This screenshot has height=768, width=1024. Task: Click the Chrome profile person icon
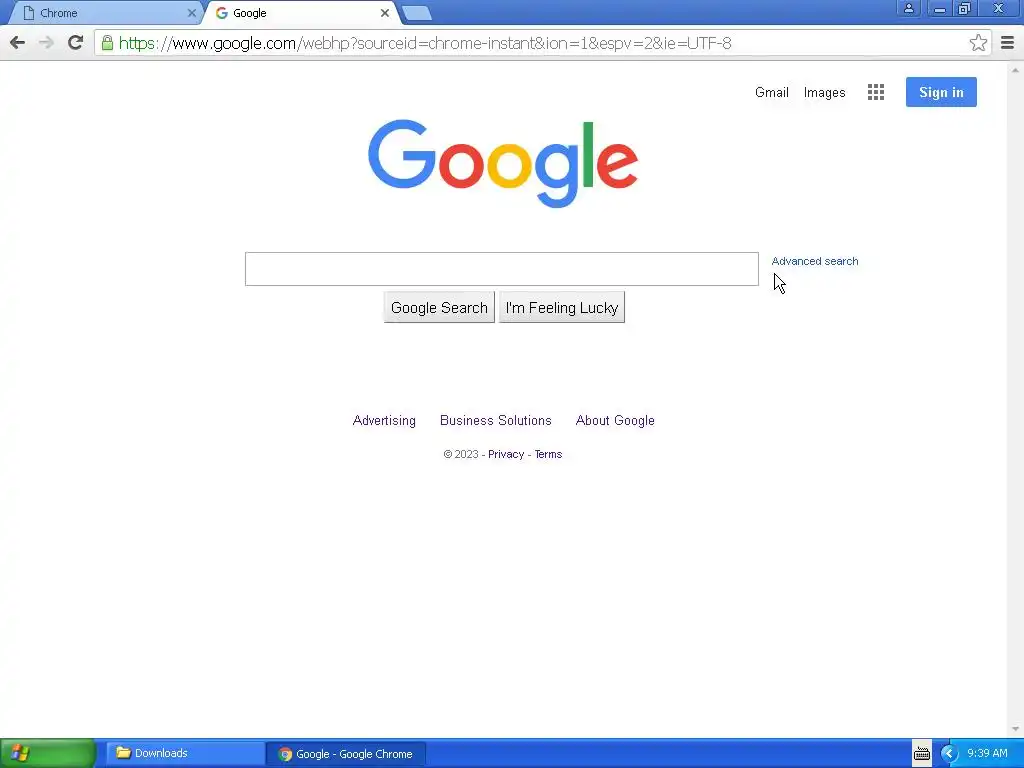coord(908,8)
